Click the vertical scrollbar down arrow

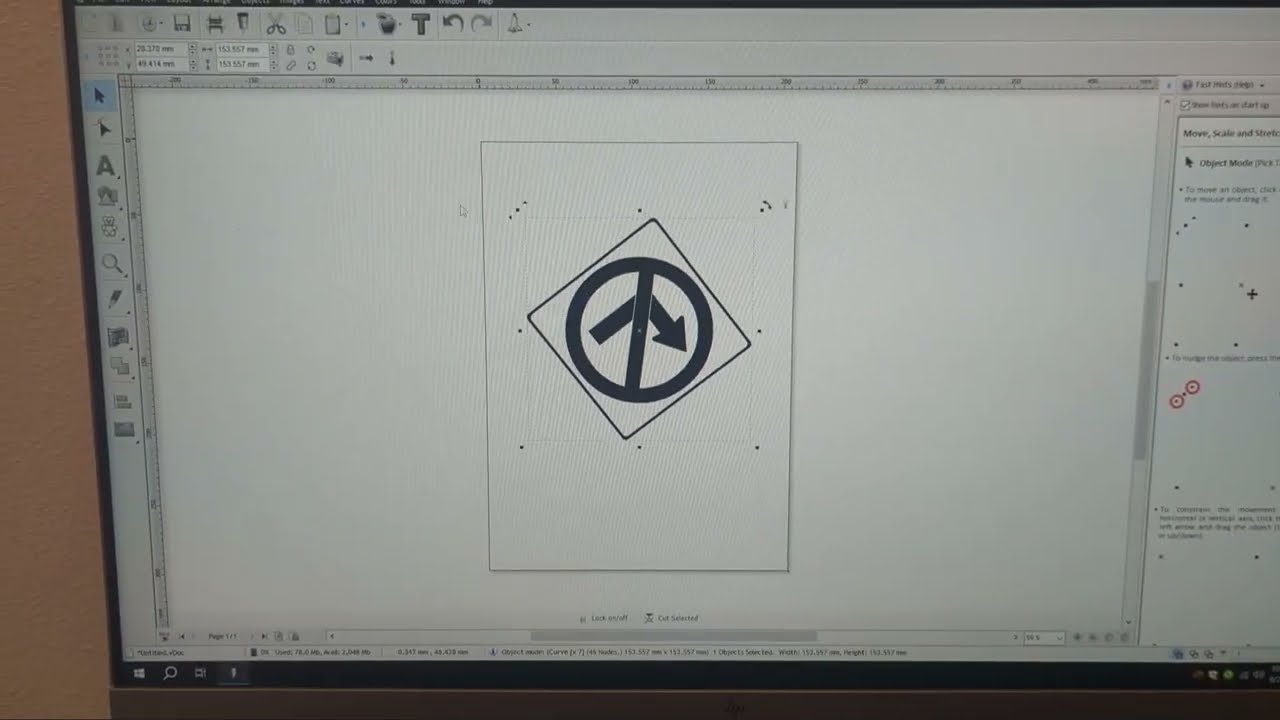(x=1128, y=622)
